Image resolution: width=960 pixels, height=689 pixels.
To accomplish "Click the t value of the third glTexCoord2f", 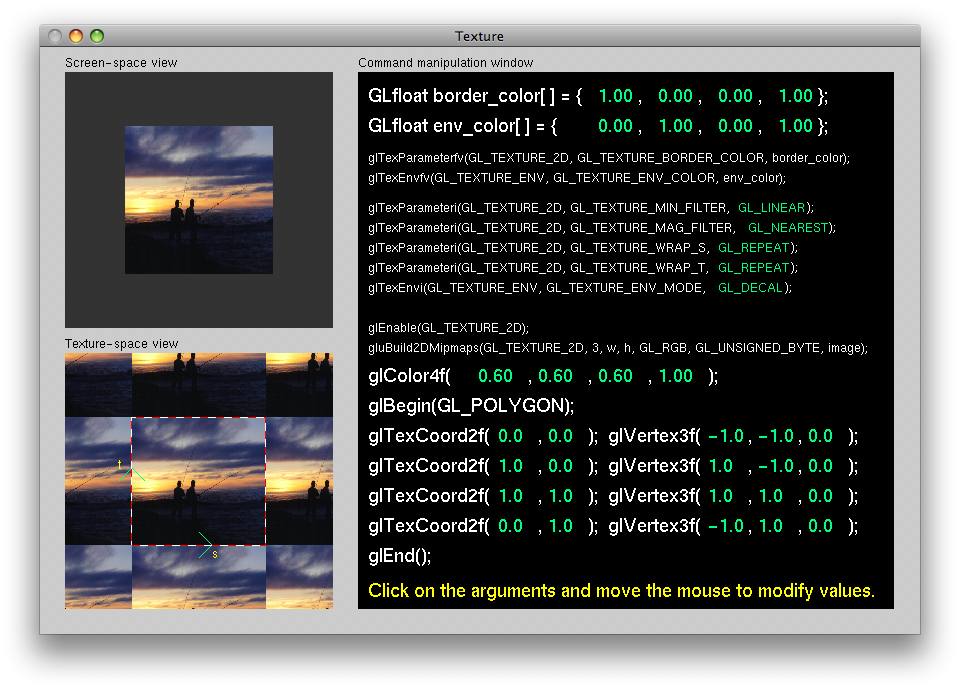I will (x=560, y=496).
